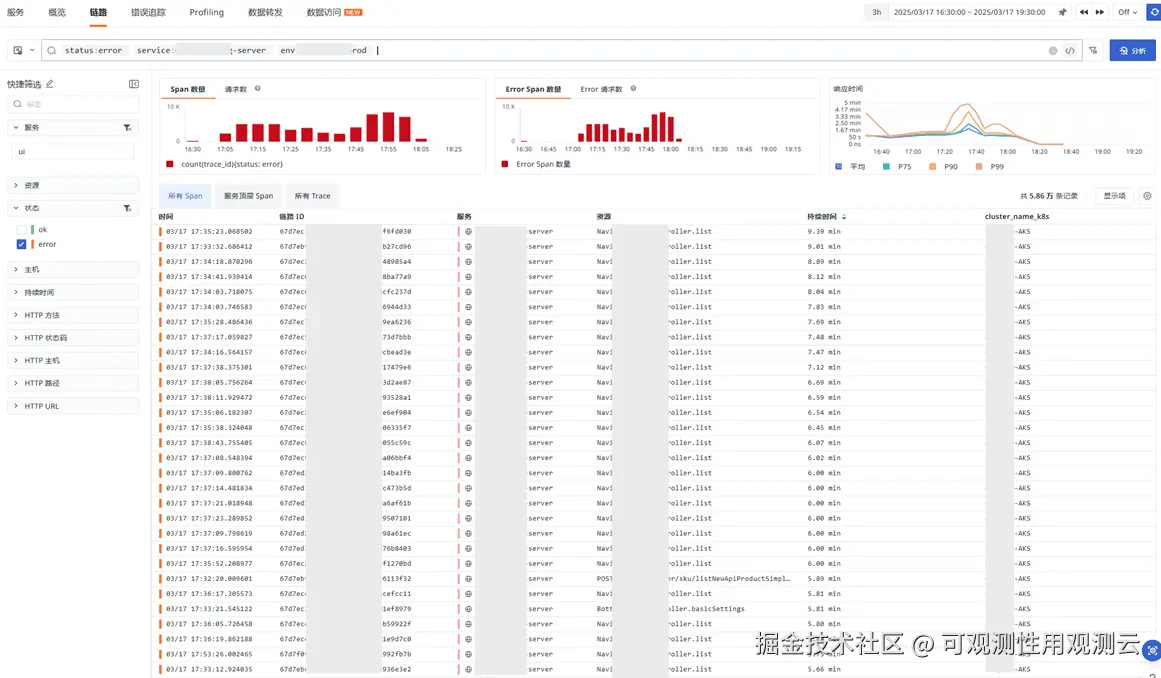
Task: Select the 服务顶层 Span view
Action: click(x=249, y=196)
